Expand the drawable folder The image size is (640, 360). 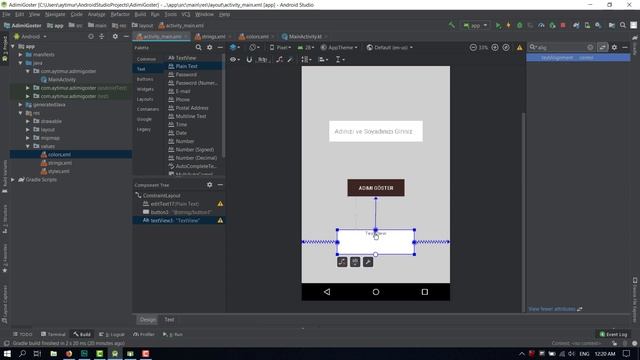click(28, 121)
